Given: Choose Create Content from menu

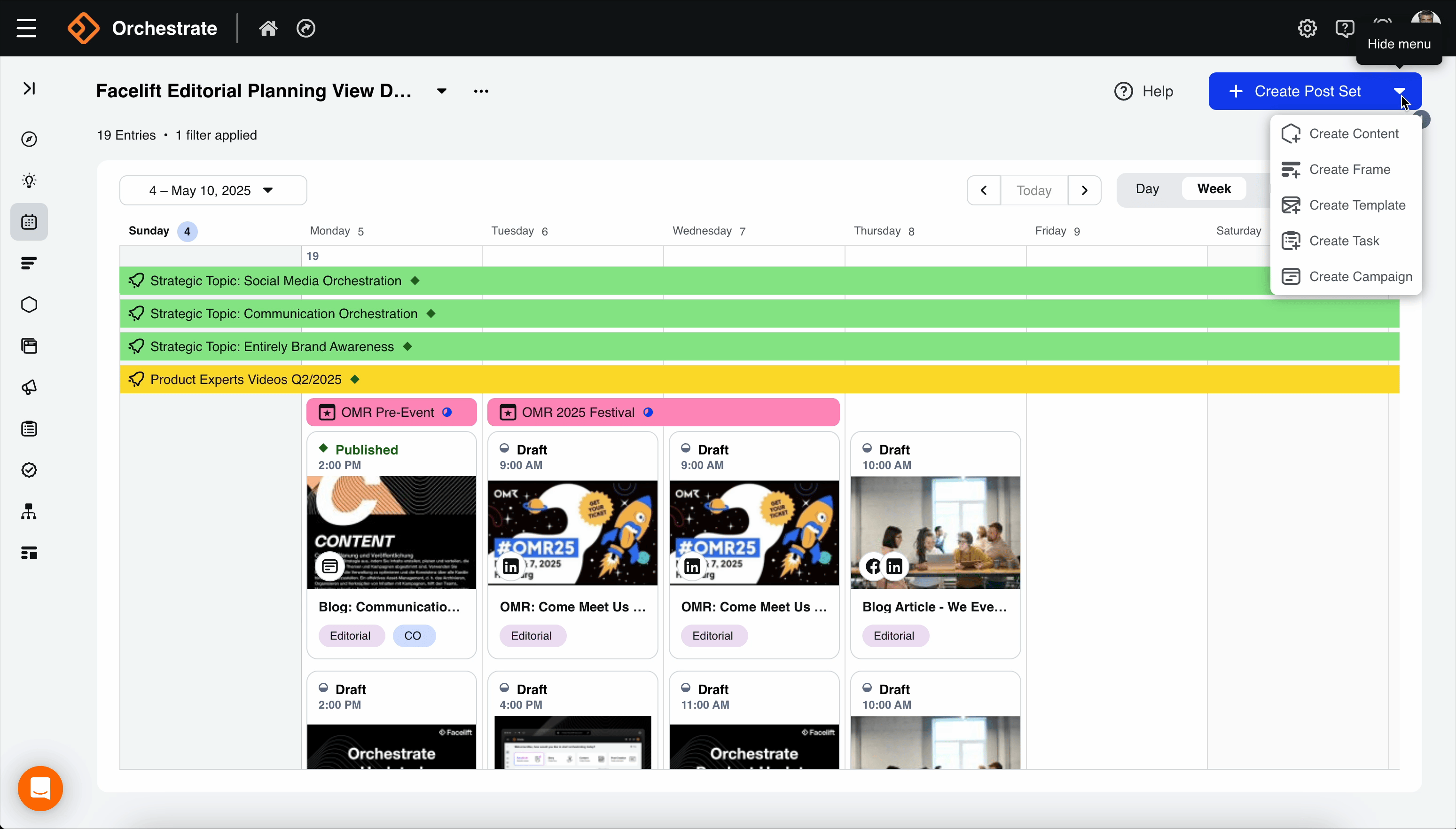Looking at the screenshot, I should 1346,134.
